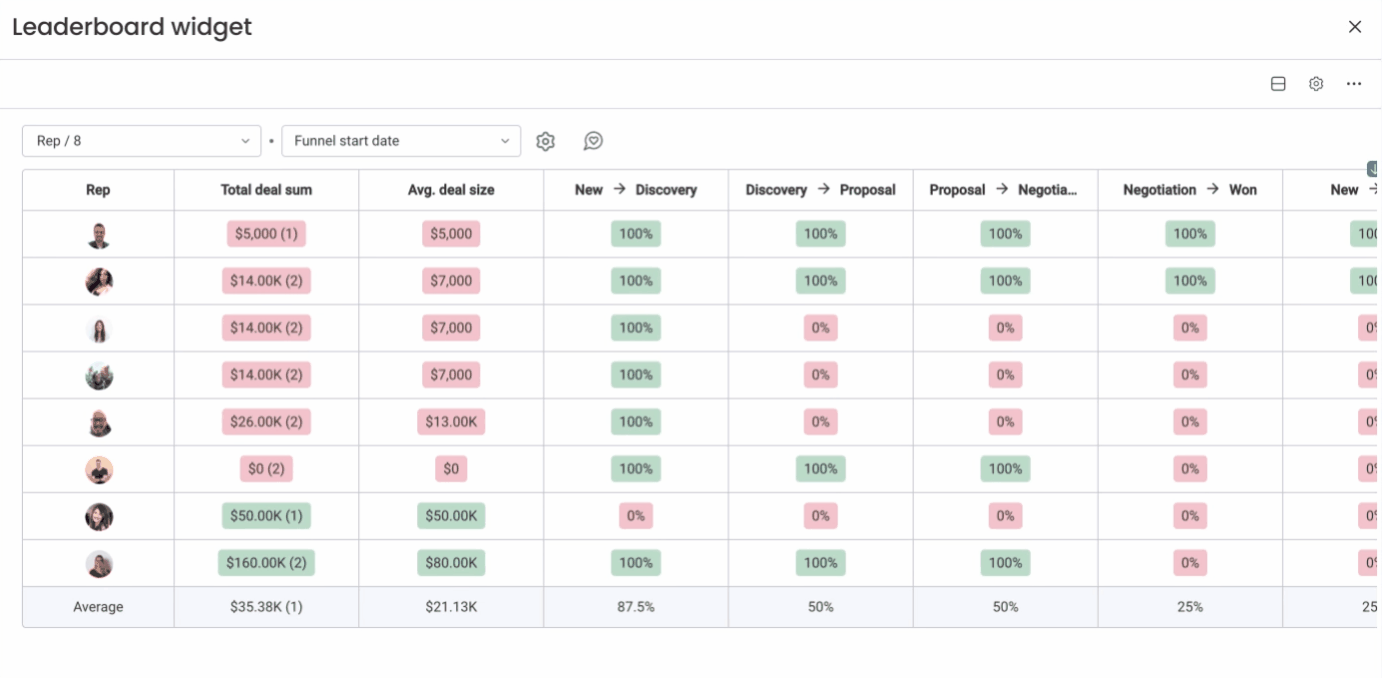Screen dimensions: 1382x678
Task: Click the feedback heart speech bubble icon
Action: pyautogui.click(x=593, y=142)
